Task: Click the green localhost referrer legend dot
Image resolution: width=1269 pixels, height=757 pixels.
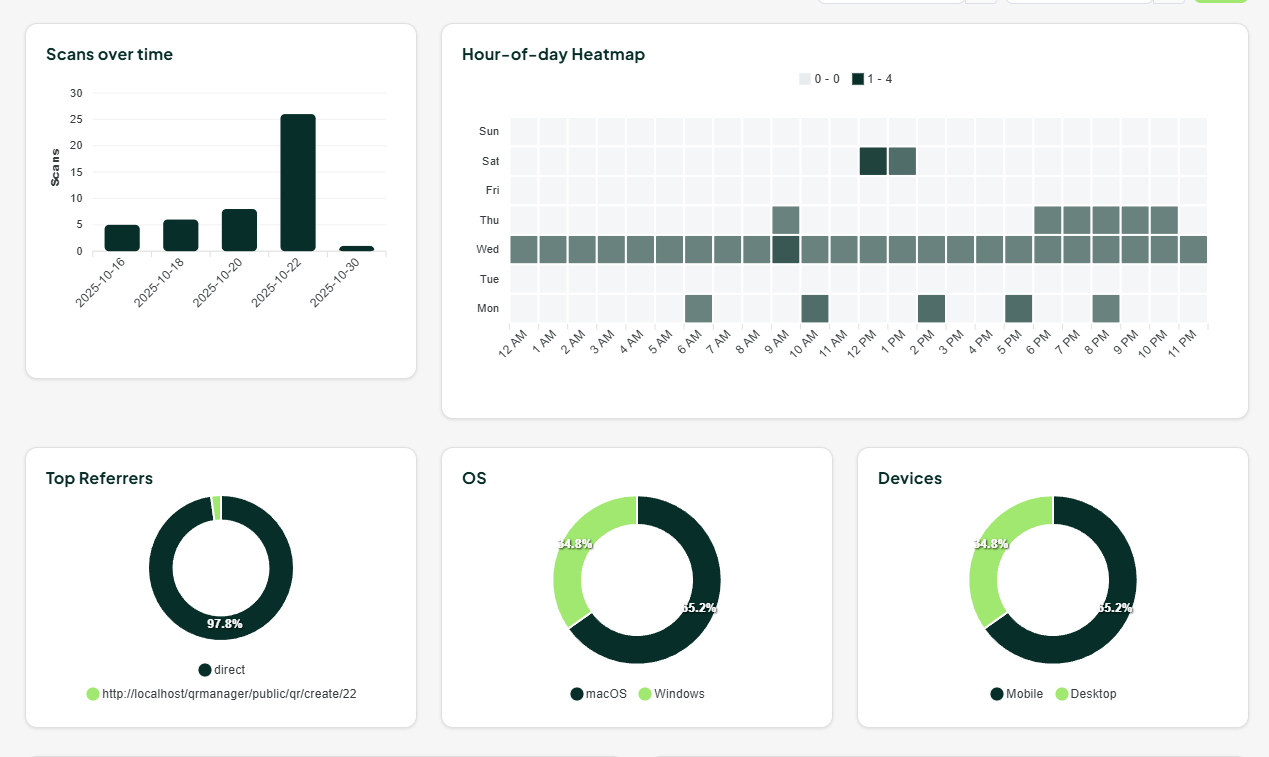Action: tap(92, 693)
